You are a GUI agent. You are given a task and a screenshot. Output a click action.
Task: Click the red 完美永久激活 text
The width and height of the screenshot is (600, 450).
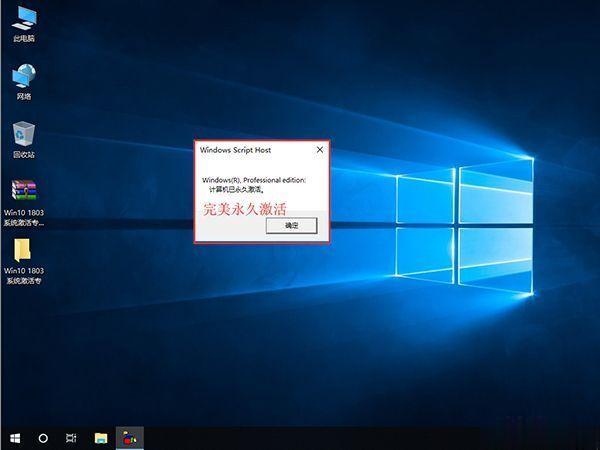(x=244, y=210)
